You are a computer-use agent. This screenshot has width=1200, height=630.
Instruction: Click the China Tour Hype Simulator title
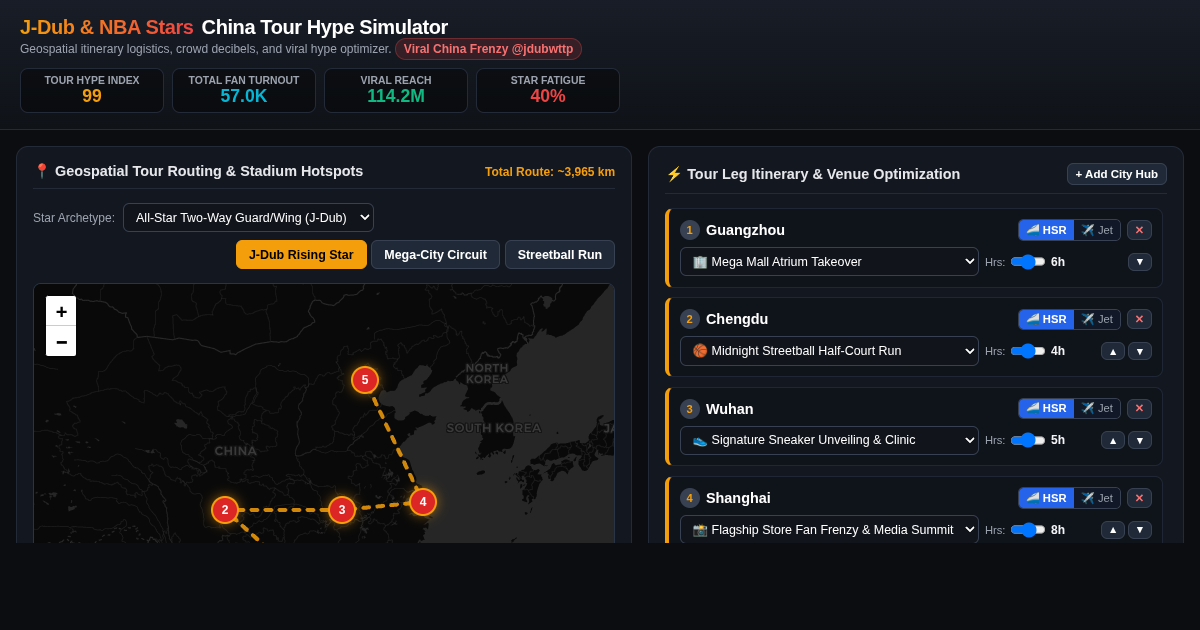[325, 27]
